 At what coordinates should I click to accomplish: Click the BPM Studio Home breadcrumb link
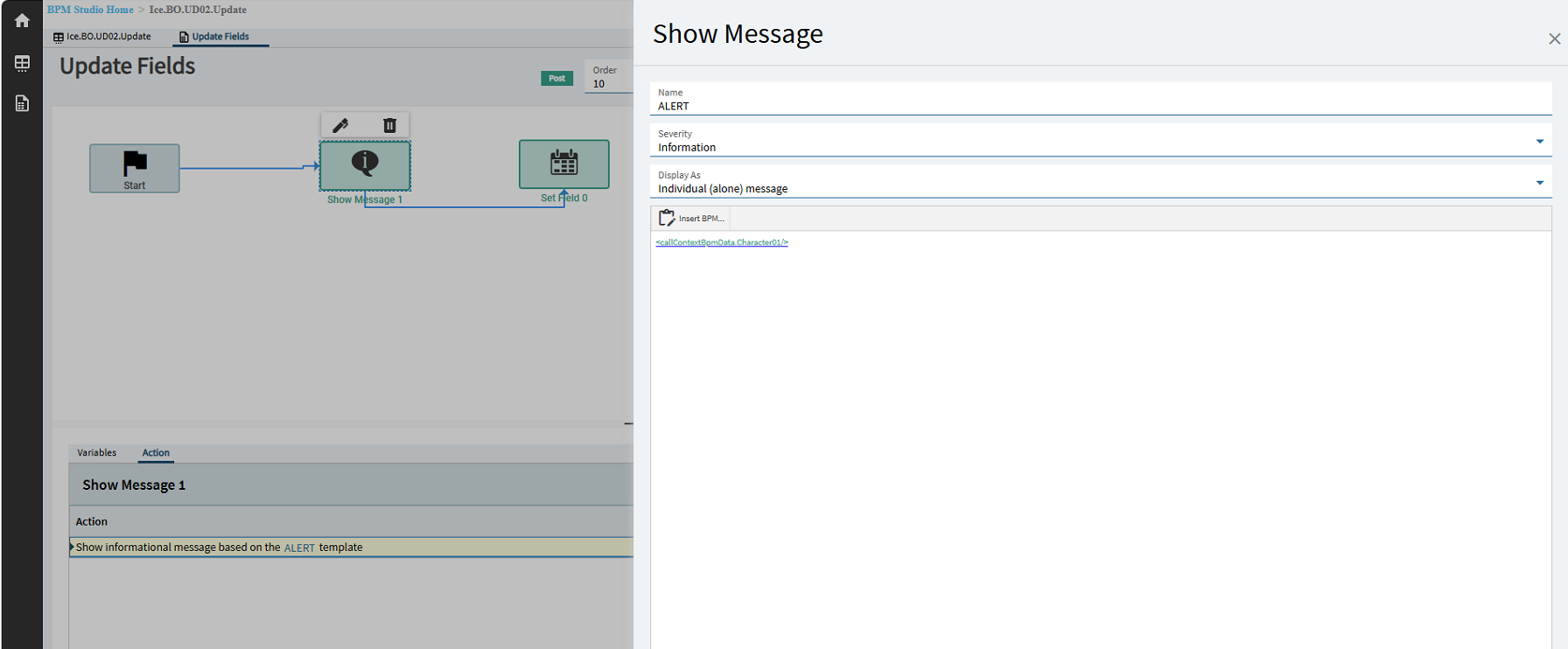click(90, 10)
